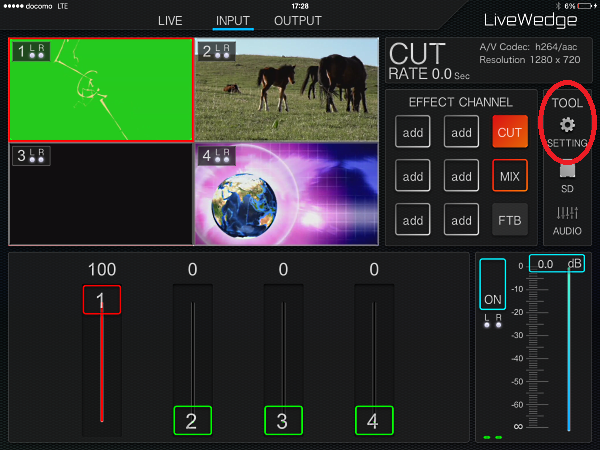Select the MIX effect button
The height and width of the screenshot is (450, 600).
coord(510,176)
